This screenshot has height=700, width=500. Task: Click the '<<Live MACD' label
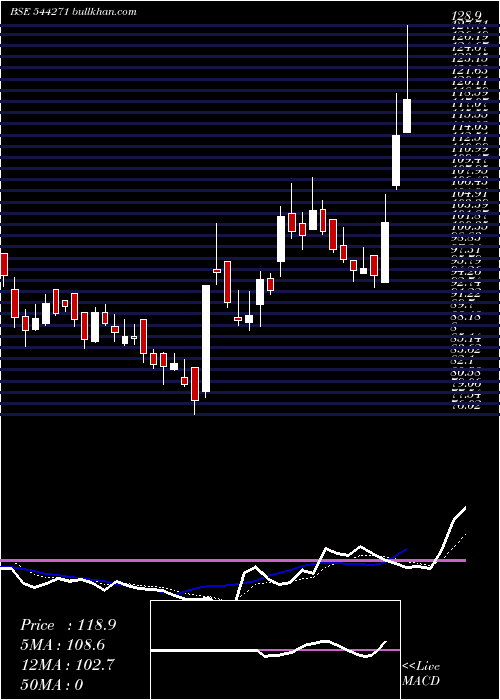tap(421, 673)
